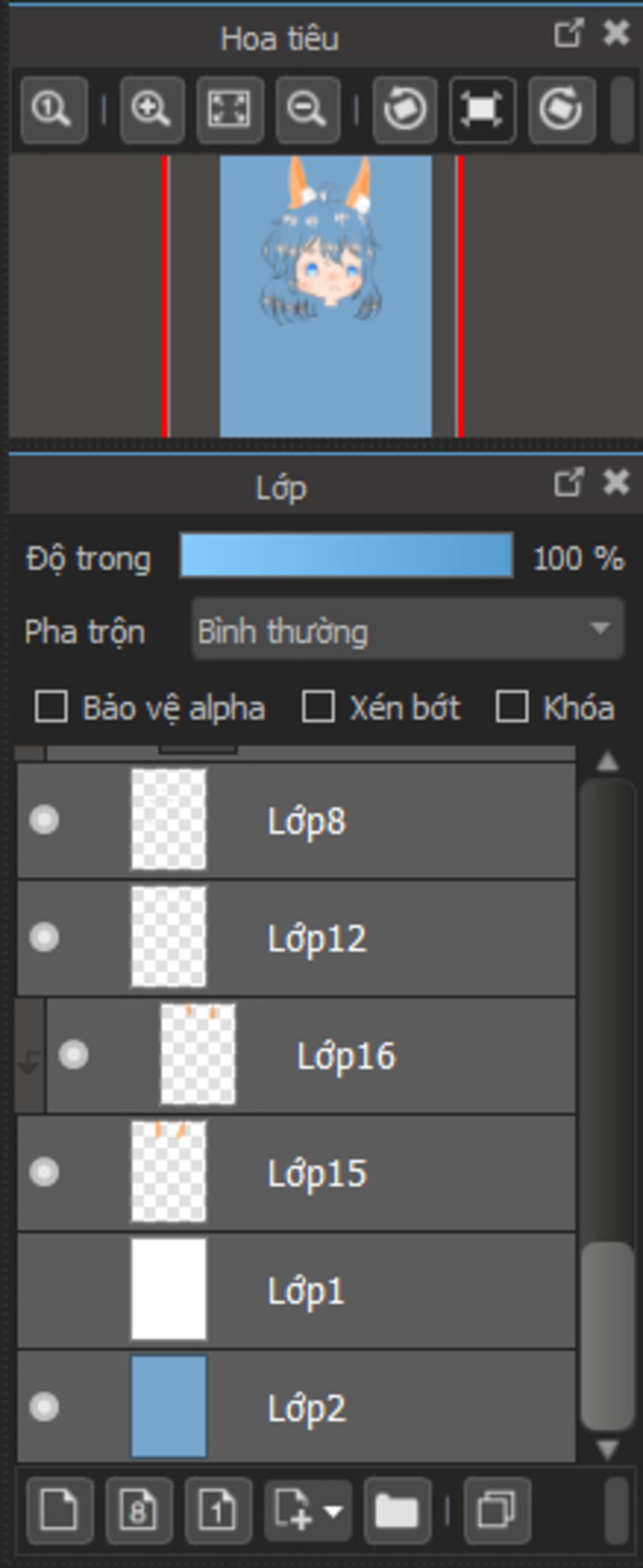The height and width of the screenshot is (1568, 643).
Task: Zoom in on the navigator
Action: 151,110
